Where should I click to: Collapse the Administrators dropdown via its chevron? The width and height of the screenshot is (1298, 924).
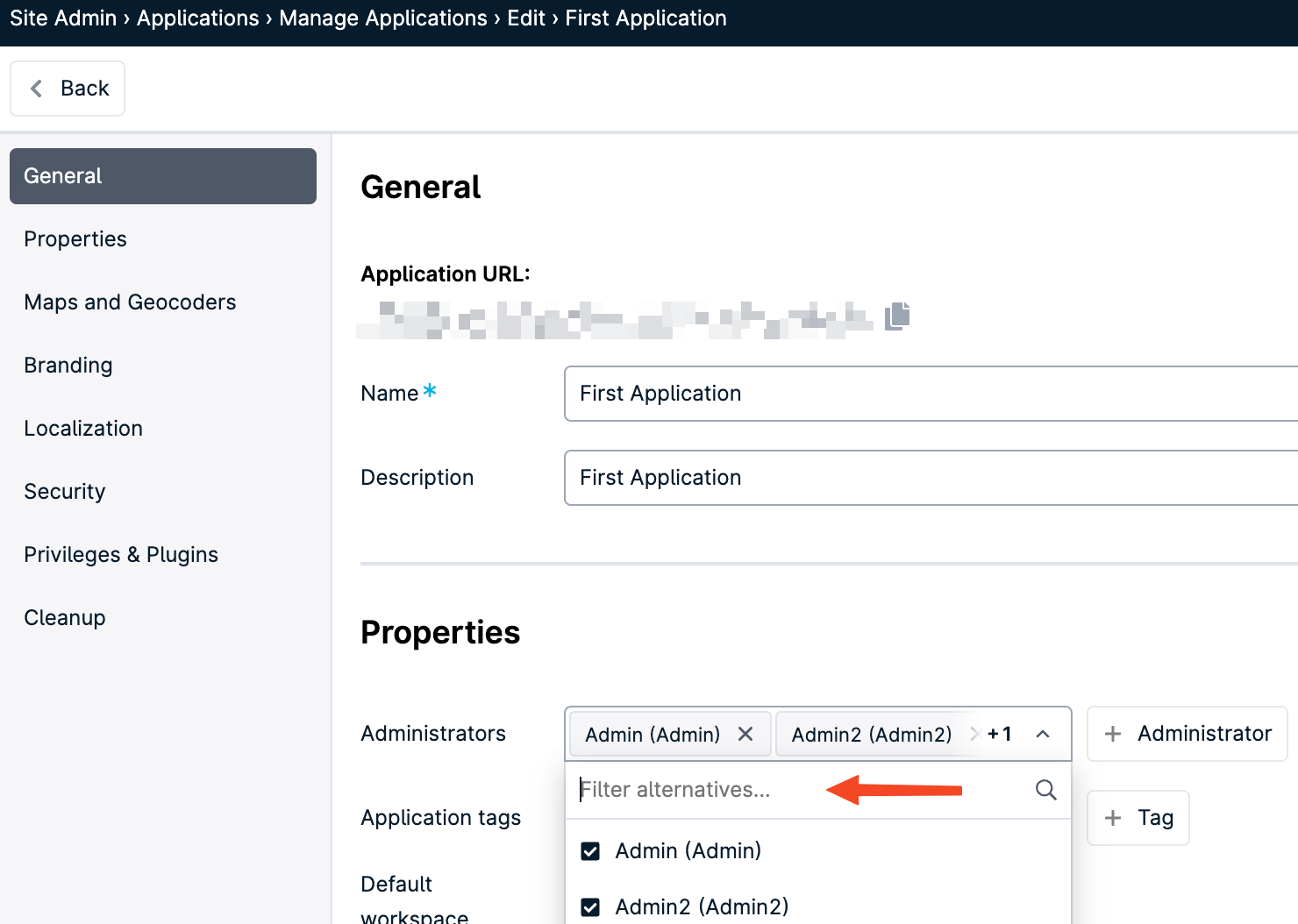point(1043,734)
